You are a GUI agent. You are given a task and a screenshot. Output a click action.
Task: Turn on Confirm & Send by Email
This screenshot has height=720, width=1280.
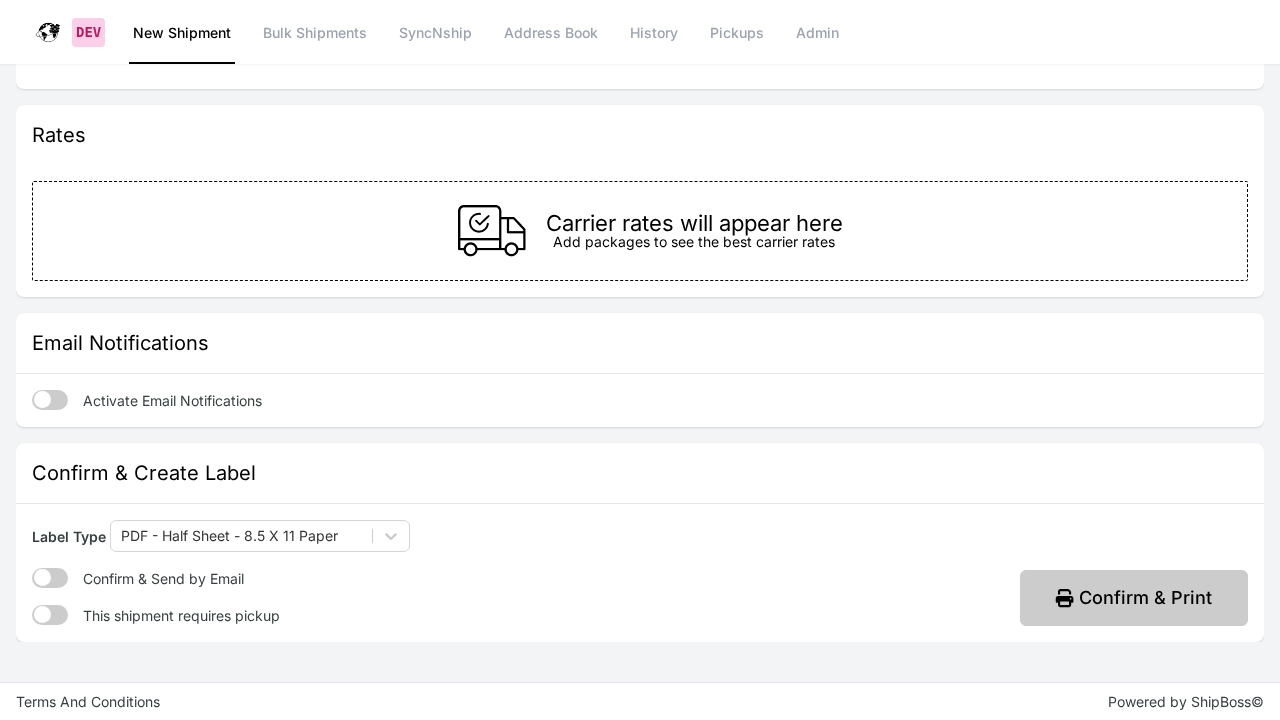[50, 578]
